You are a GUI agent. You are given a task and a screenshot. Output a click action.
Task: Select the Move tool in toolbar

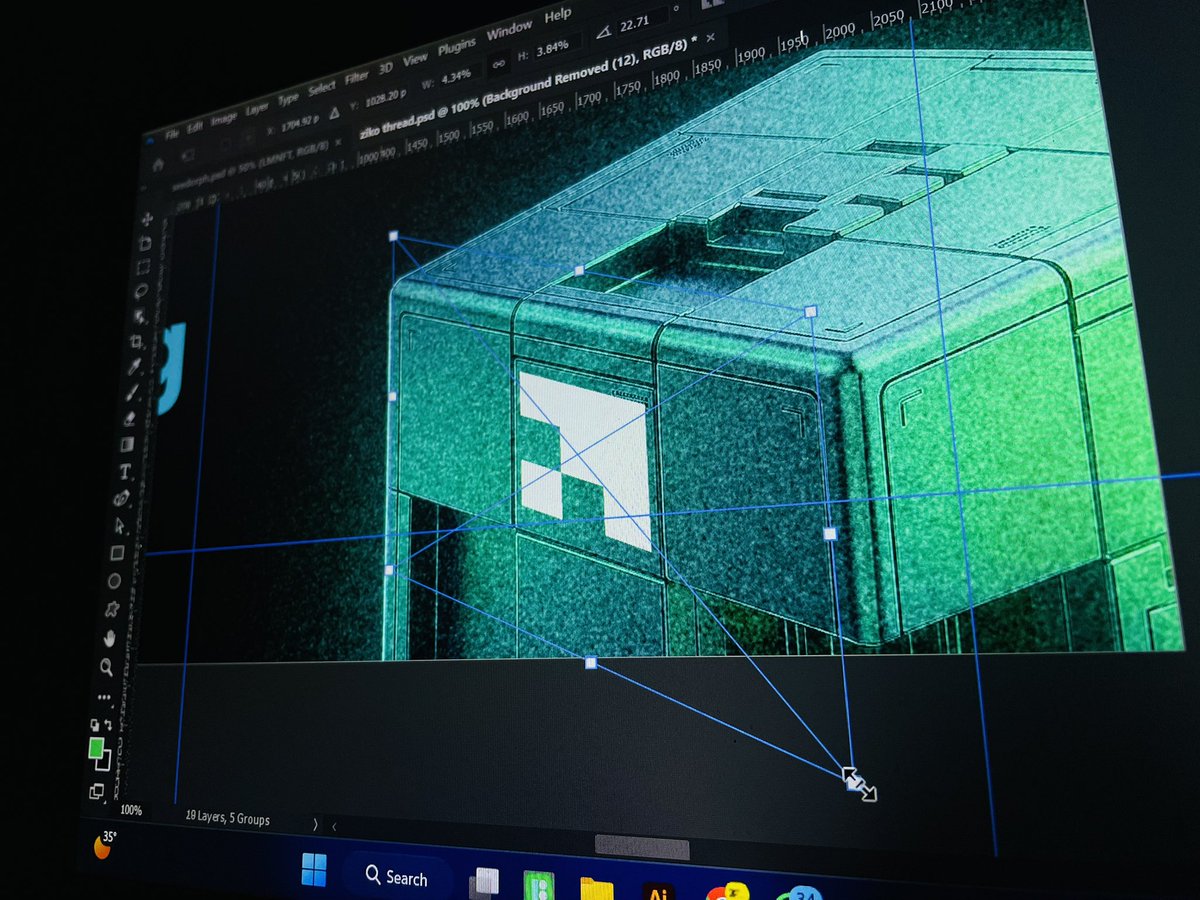[147, 219]
